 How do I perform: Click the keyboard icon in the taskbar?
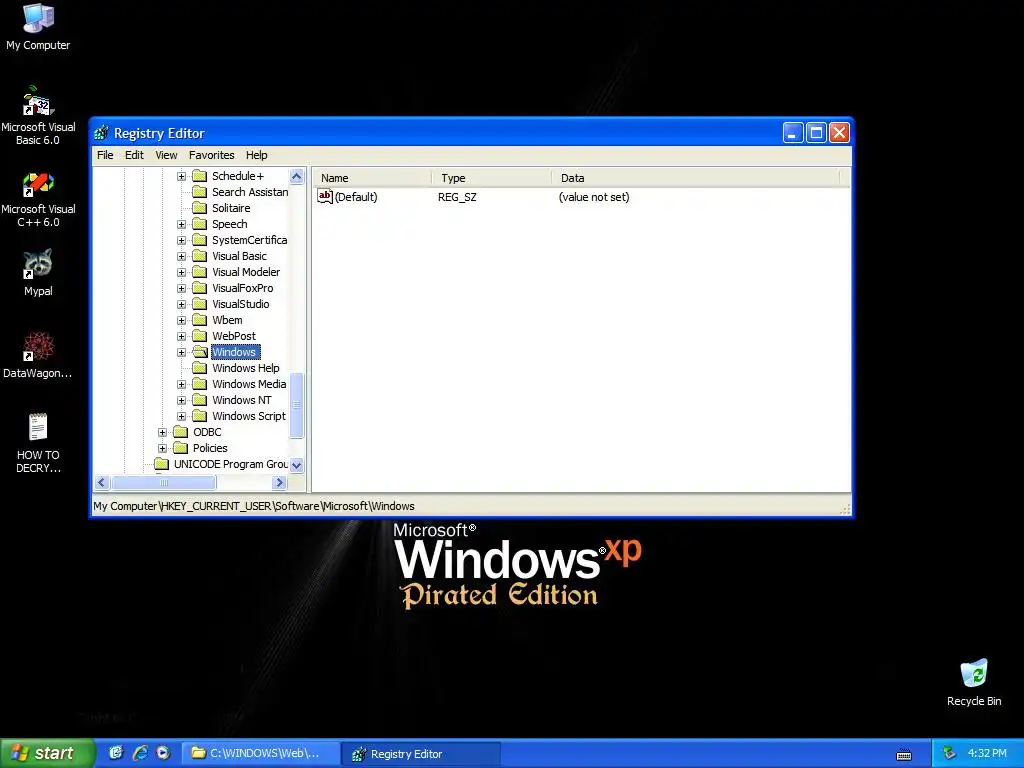point(904,755)
